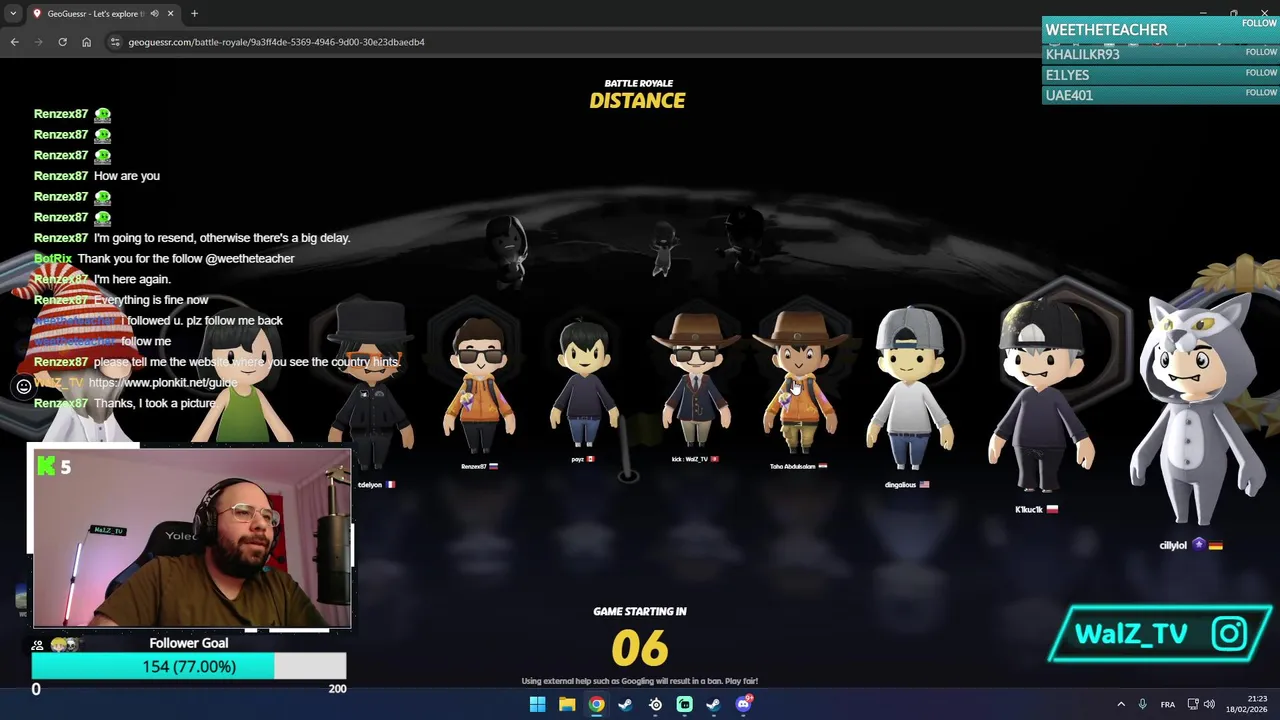Open the plonkit.net guide link in chat
Image resolution: width=1280 pixels, height=720 pixels.
163,383
